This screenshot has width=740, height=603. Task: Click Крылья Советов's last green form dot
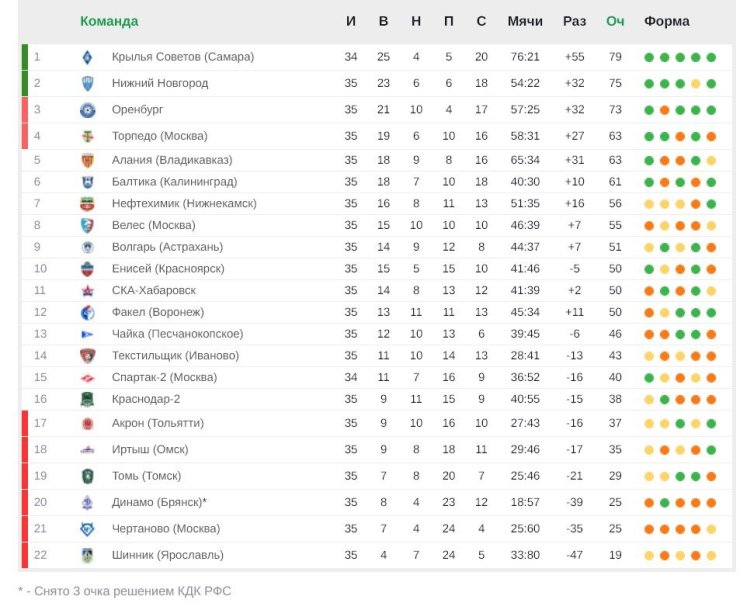[x=711, y=58]
